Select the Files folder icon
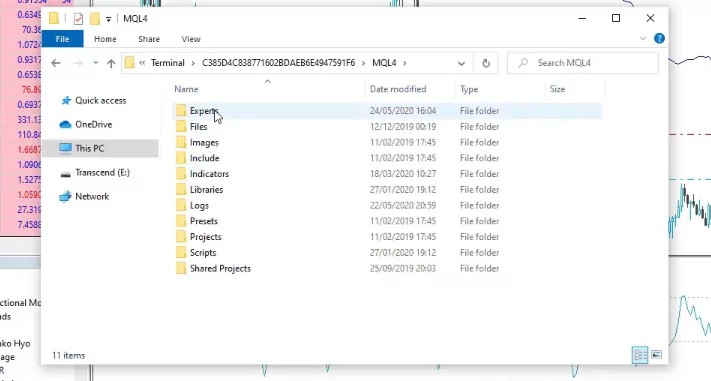This screenshot has height=381, width=711. click(x=181, y=127)
